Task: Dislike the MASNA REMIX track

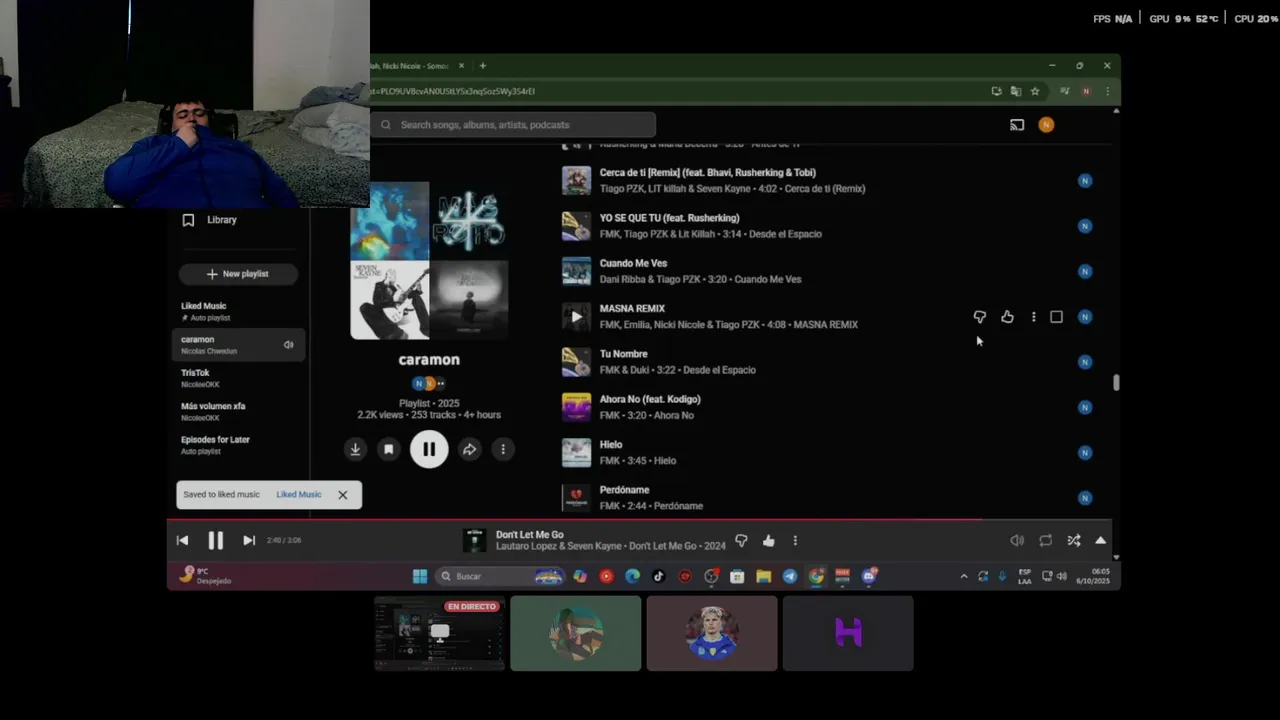Action: (980, 317)
